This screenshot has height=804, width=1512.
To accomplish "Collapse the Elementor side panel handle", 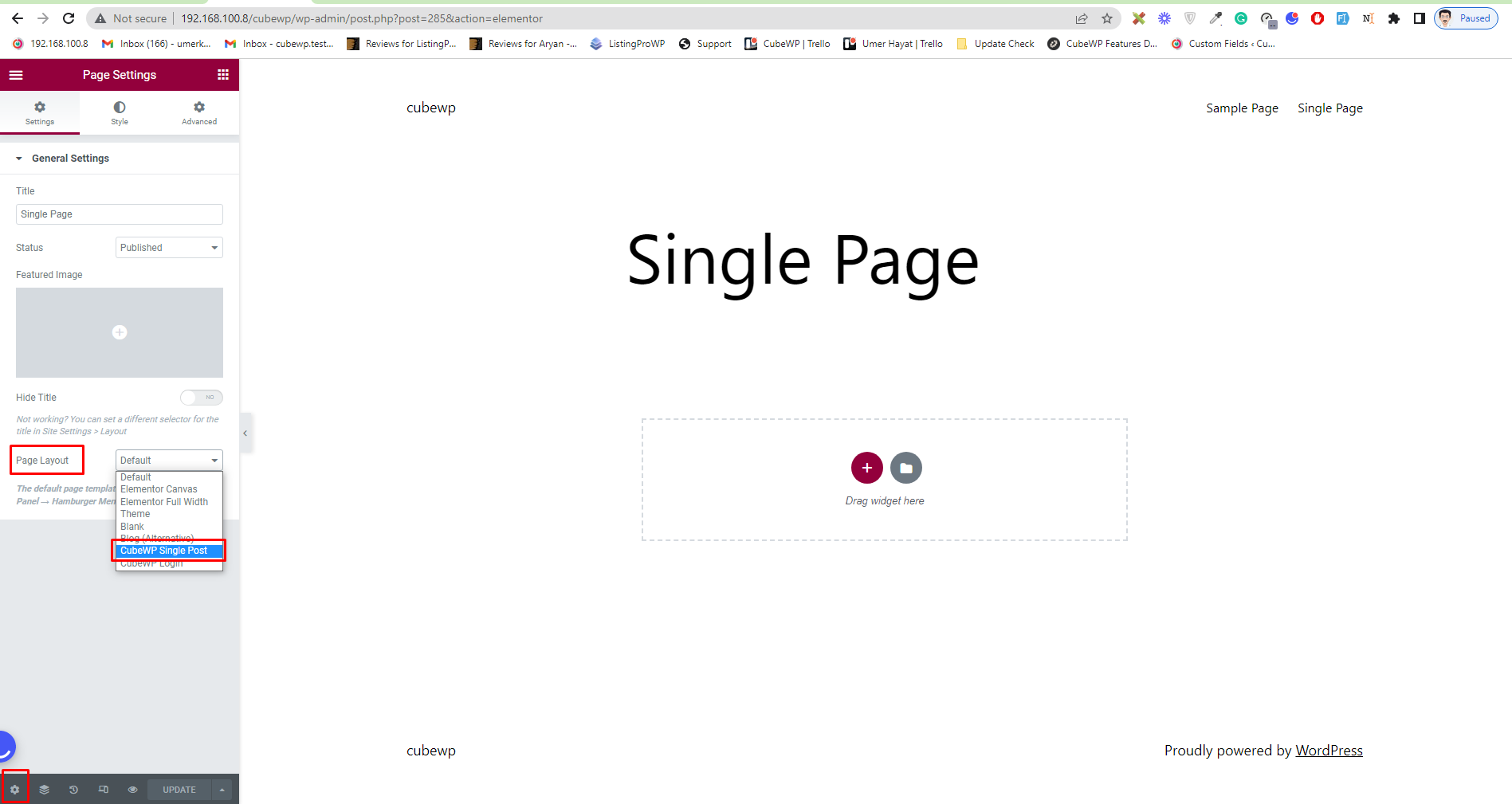I will tap(245, 433).
